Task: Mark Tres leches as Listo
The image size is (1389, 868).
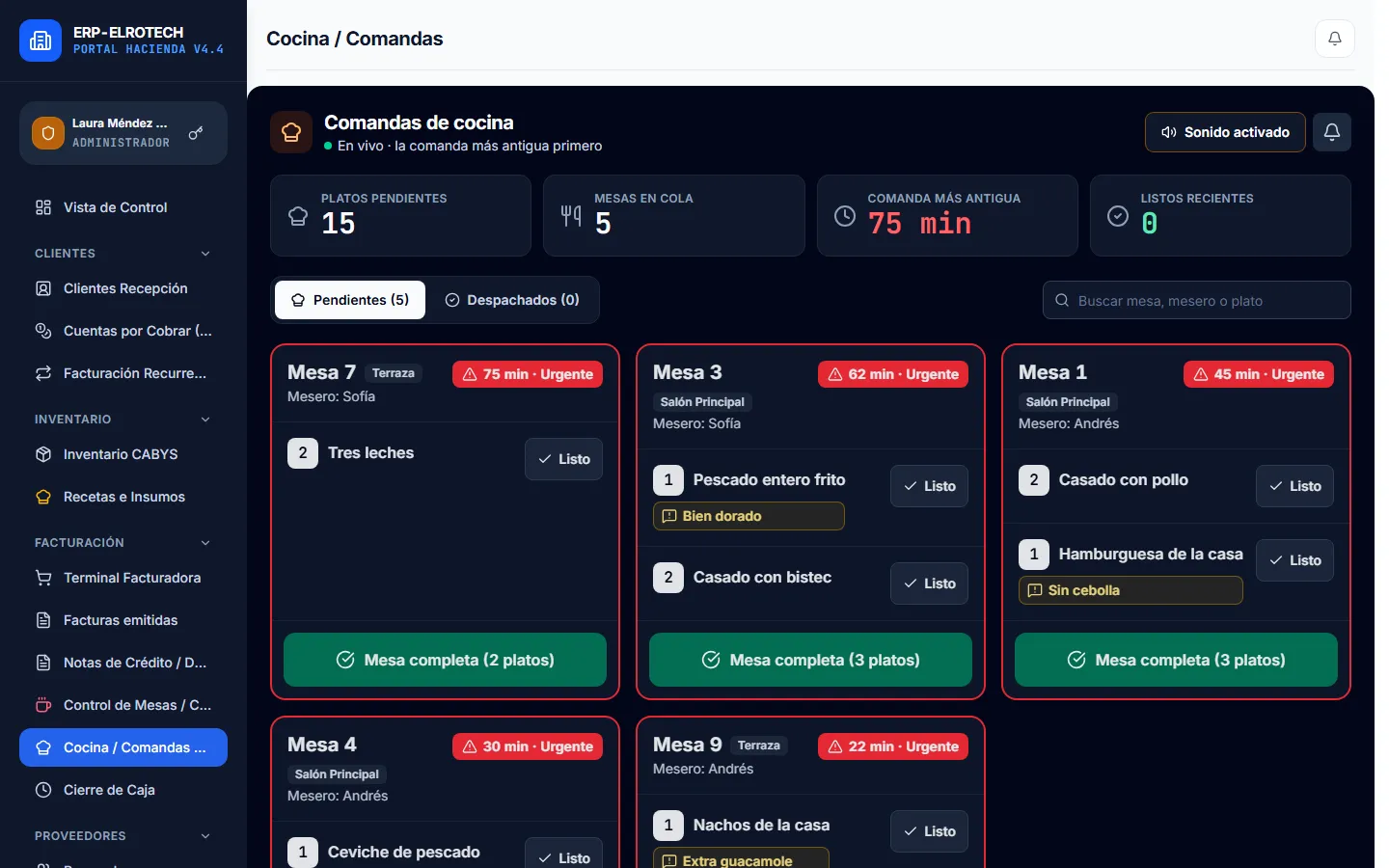Action: (x=564, y=459)
